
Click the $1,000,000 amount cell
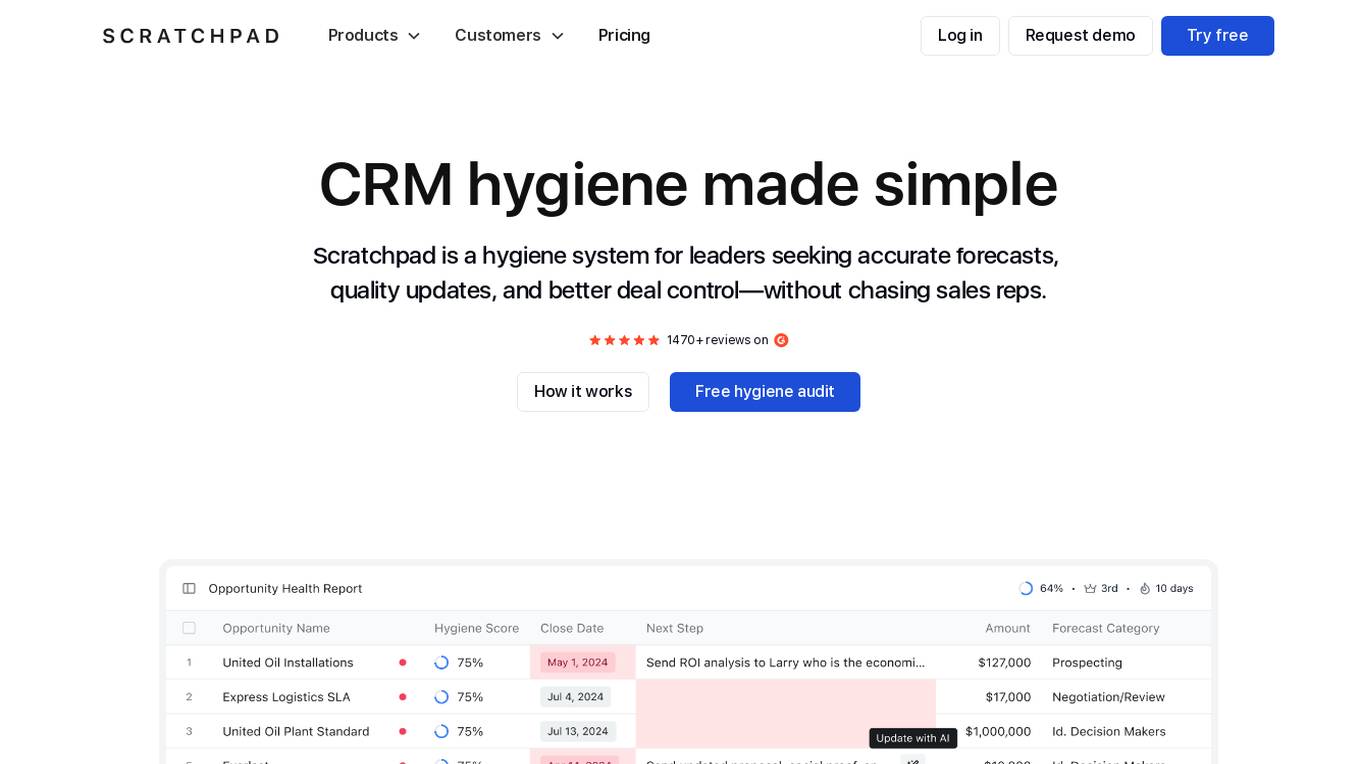pos(998,731)
